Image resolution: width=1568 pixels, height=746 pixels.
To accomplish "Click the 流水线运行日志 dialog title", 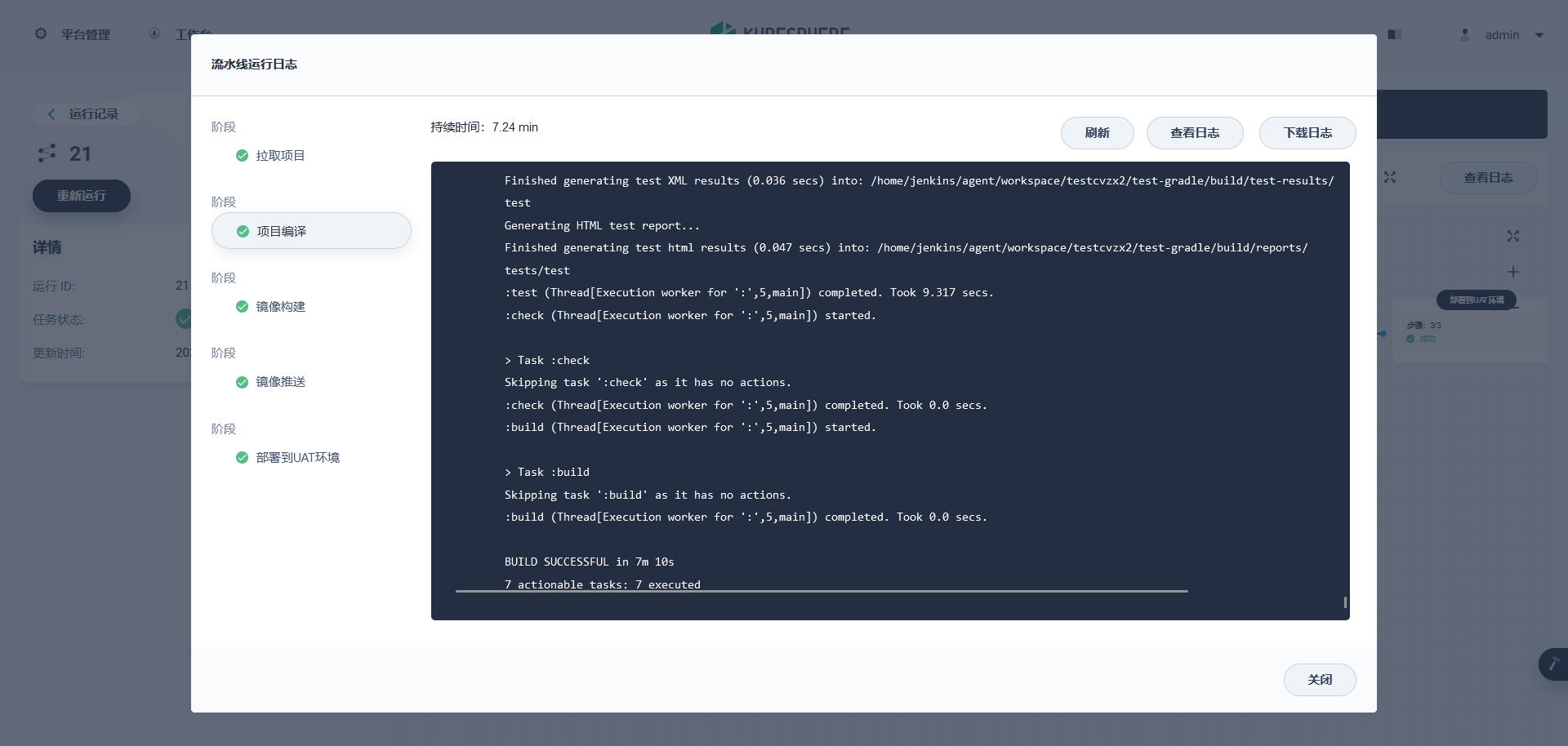I will (254, 64).
